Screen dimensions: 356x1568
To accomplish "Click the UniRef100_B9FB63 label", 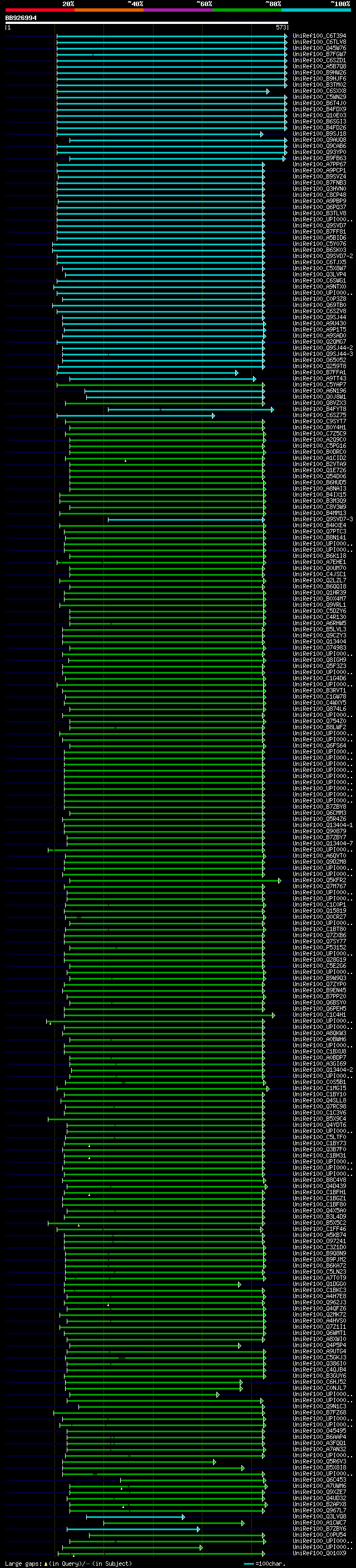I will (x=319, y=159).
